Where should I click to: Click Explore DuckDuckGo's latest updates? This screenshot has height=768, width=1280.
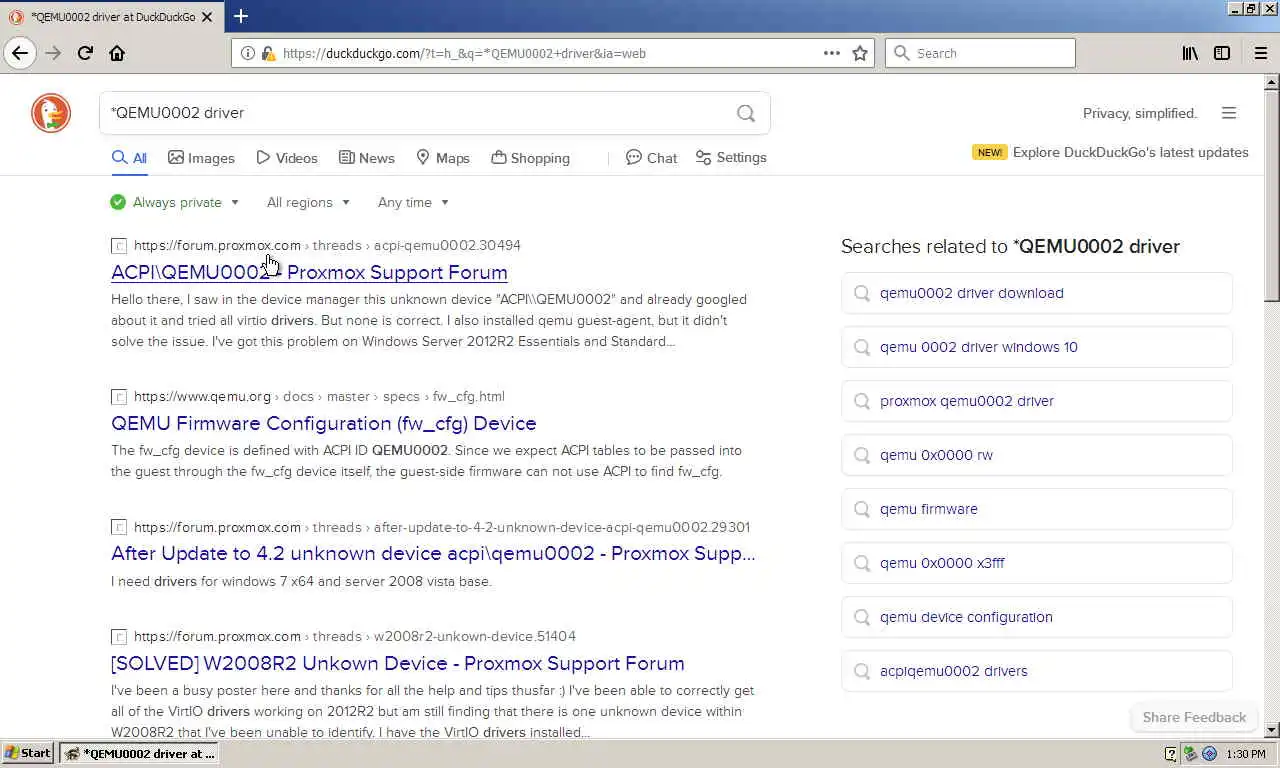1130,152
